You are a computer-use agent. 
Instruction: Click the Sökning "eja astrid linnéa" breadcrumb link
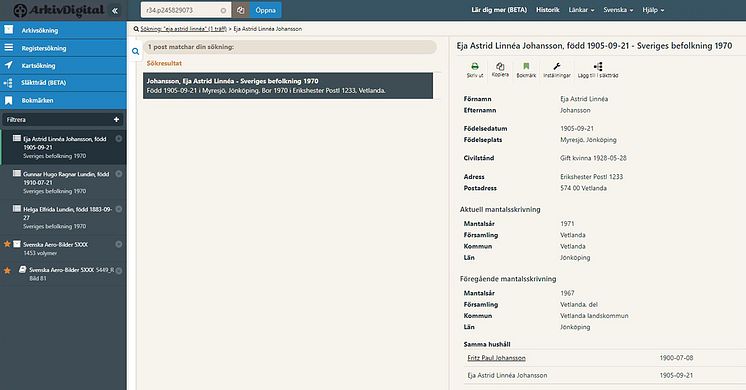[x=183, y=29]
